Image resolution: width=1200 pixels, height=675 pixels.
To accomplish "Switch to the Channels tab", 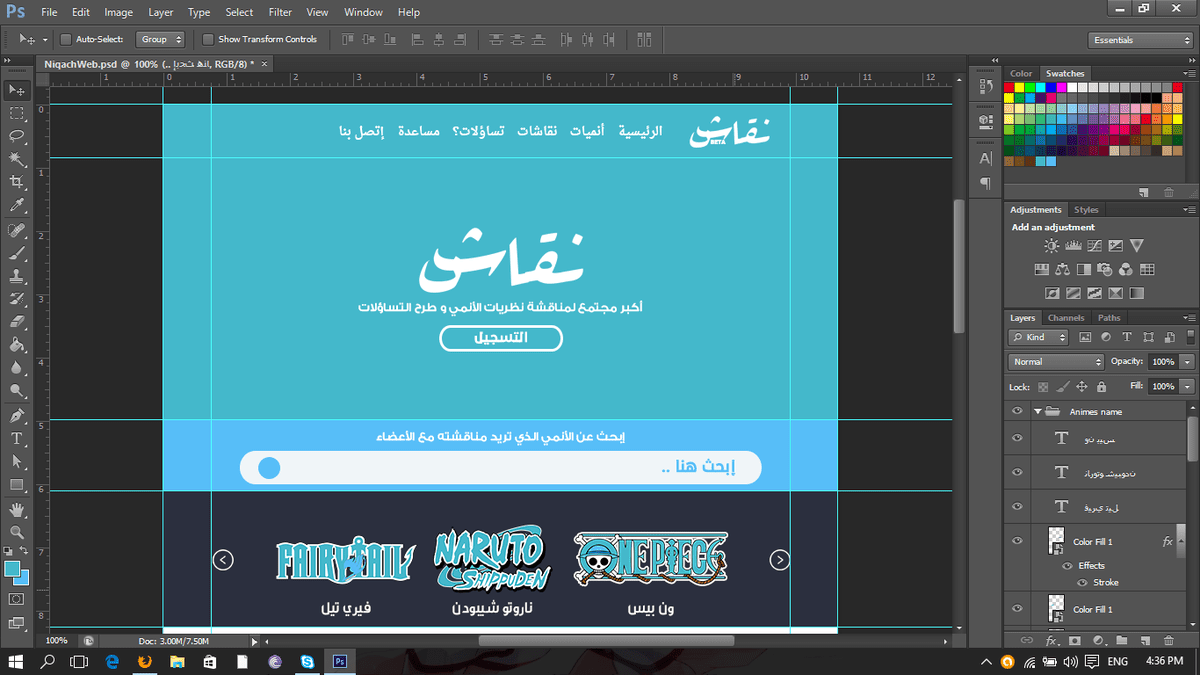I will point(1065,318).
